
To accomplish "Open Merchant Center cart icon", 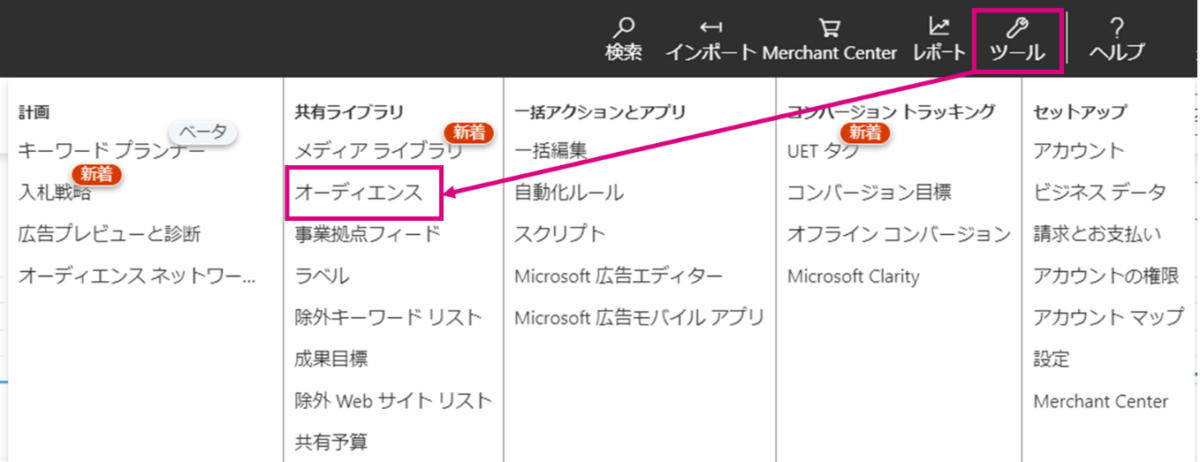I will tap(829, 27).
